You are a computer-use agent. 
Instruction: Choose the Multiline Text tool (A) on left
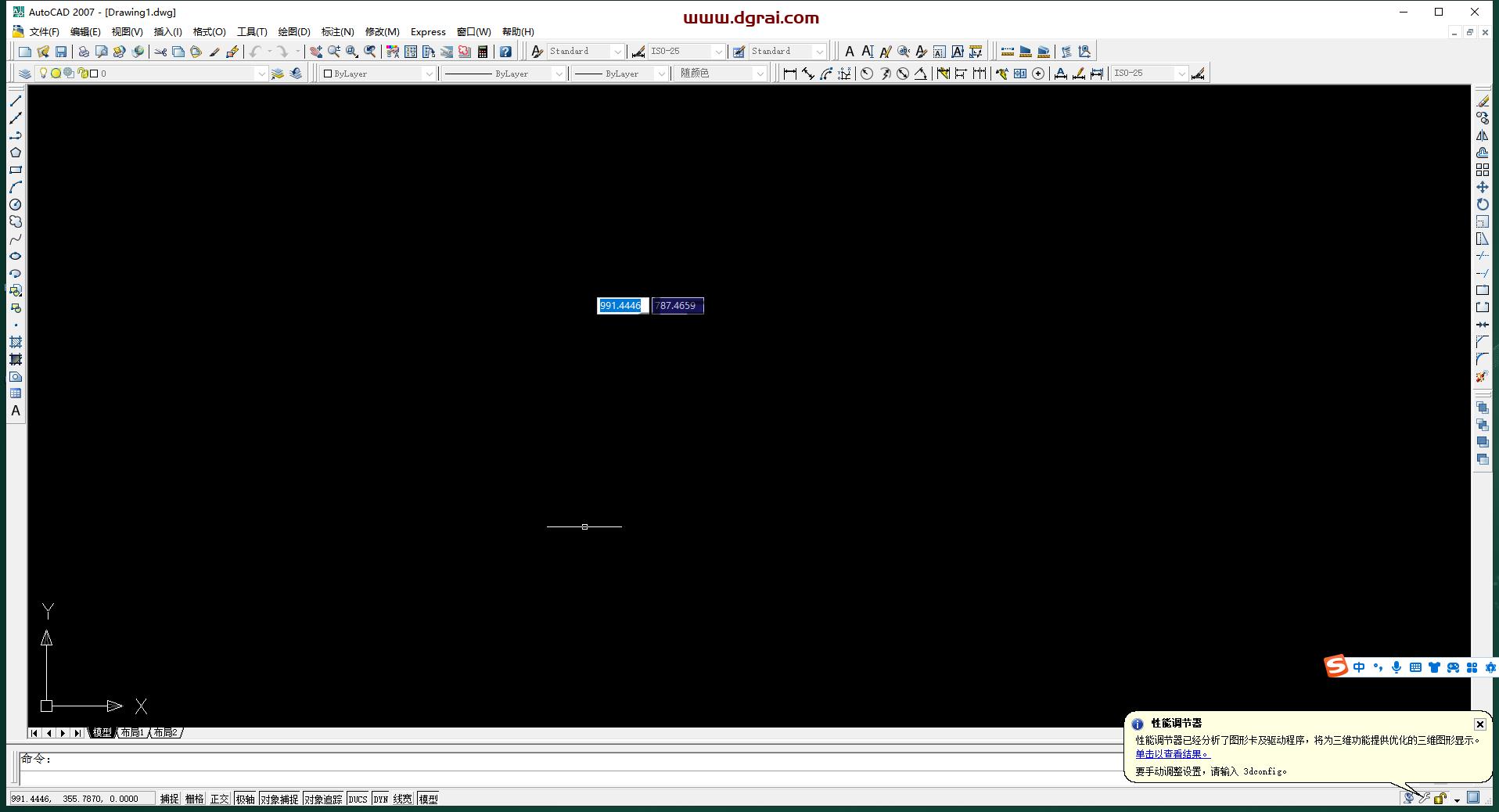[15, 411]
